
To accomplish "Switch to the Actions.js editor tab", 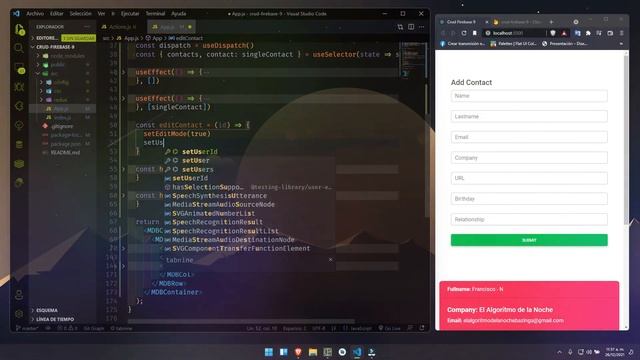I will [x=119, y=27].
